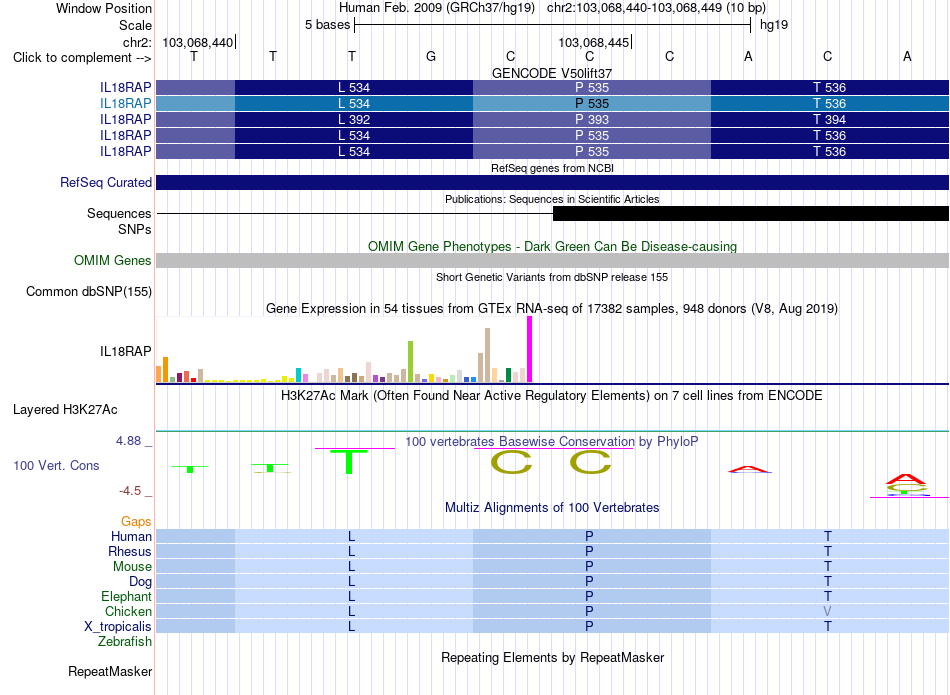Click the Rhesus species label
950x695 pixels.
130,551
